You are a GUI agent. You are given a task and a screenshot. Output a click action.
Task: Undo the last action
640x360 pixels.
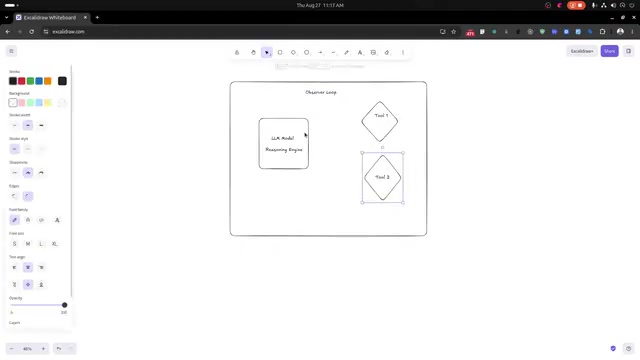click(x=59, y=349)
